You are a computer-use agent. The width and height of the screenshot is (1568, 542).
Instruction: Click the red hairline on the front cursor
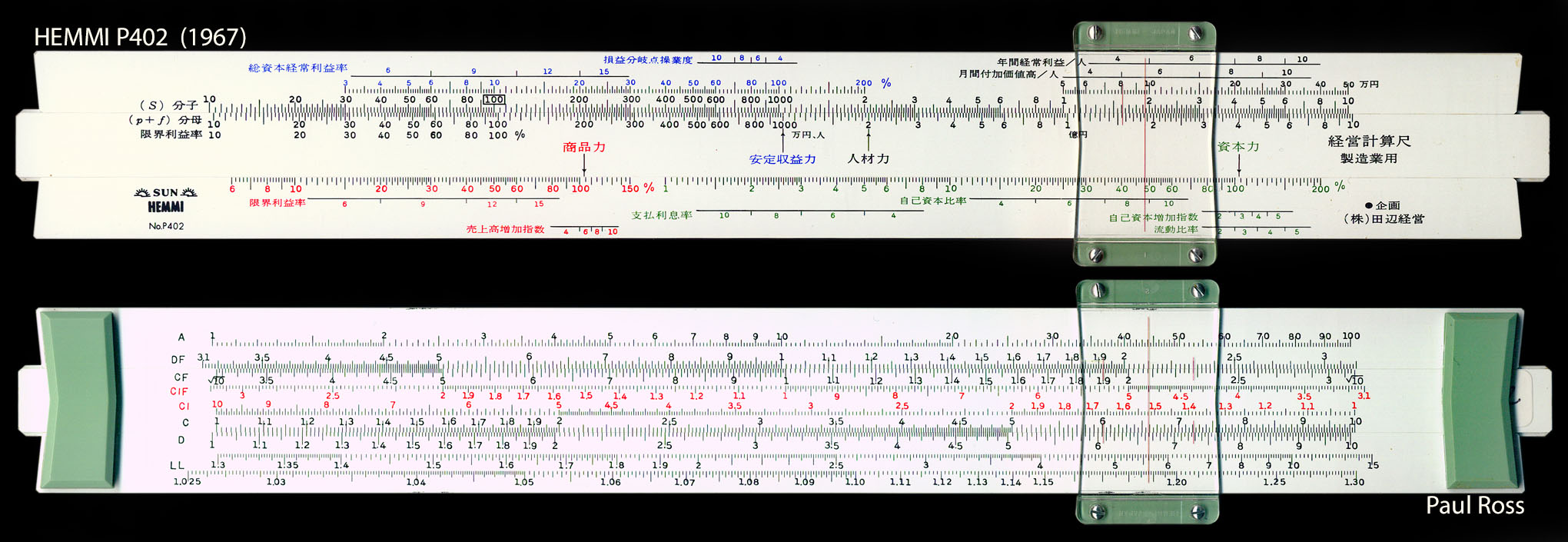[x=1146, y=144]
